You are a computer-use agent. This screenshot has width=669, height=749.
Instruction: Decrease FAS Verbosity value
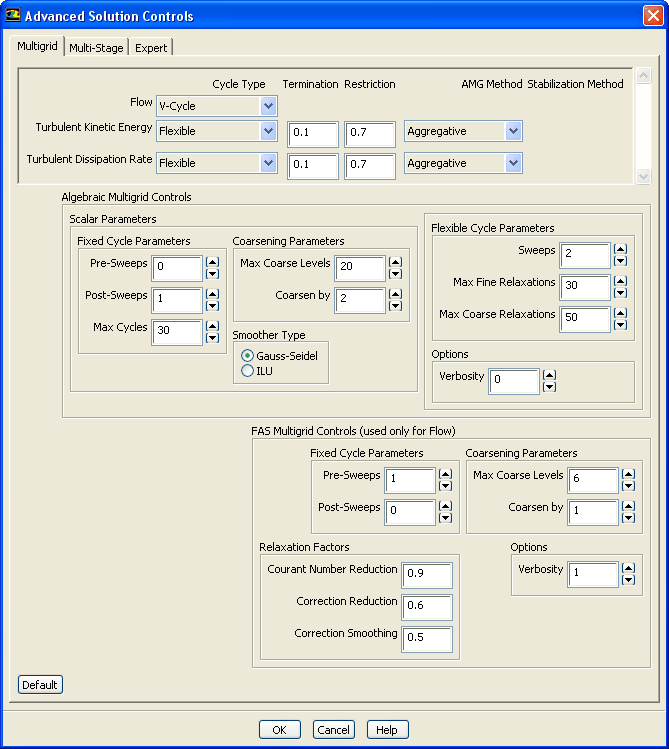pos(628,580)
